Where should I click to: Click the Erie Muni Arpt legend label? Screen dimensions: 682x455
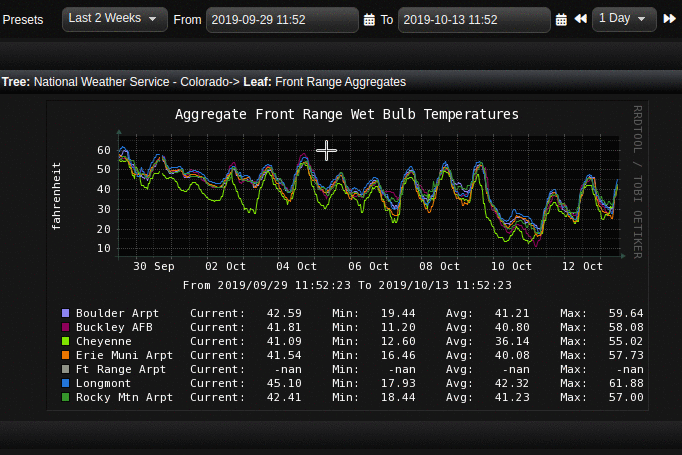point(124,355)
